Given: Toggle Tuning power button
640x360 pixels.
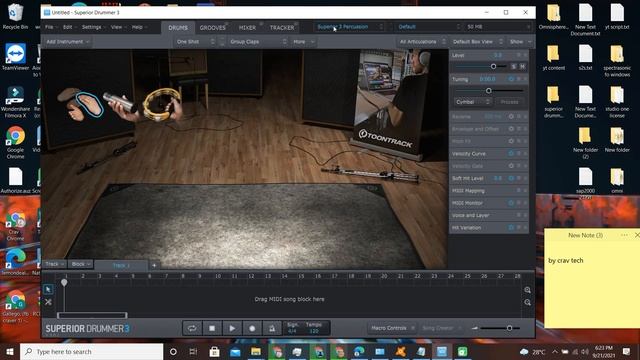Looking at the screenshot, I should (x=511, y=79).
